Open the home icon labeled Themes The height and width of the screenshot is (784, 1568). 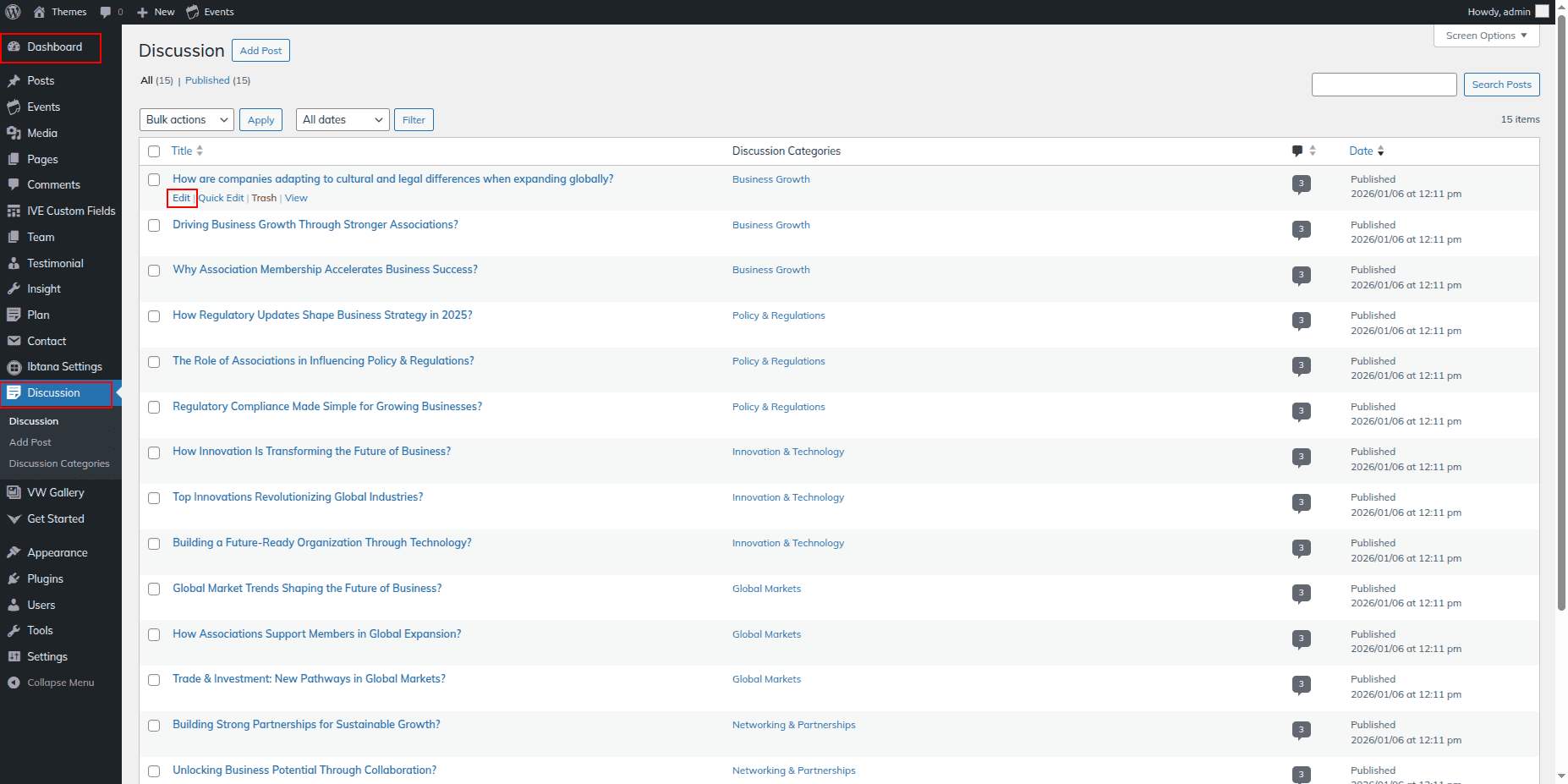point(39,12)
